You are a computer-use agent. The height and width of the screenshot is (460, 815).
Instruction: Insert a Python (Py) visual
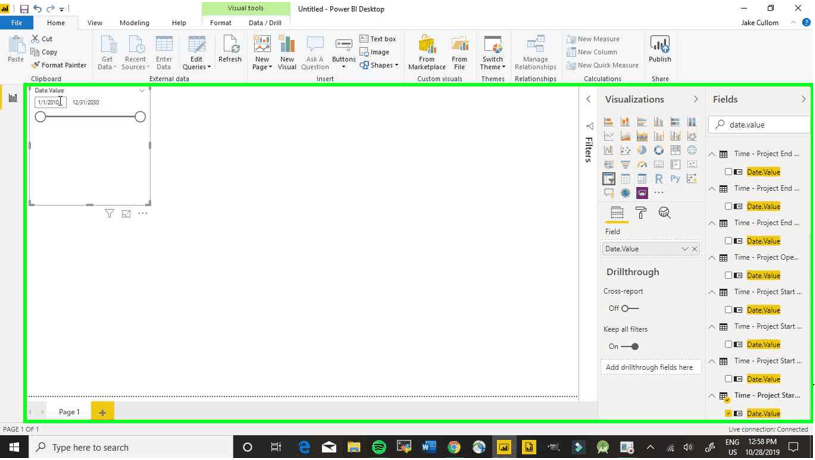point(675,179)
